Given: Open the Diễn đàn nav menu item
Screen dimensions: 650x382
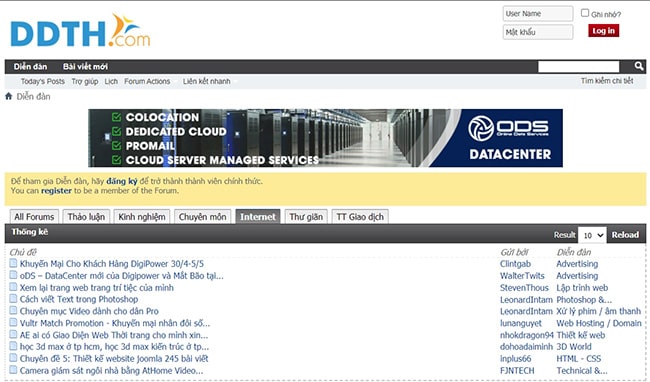Looking at the screenshot, I should pyautogui.click(x=30, y=66).
